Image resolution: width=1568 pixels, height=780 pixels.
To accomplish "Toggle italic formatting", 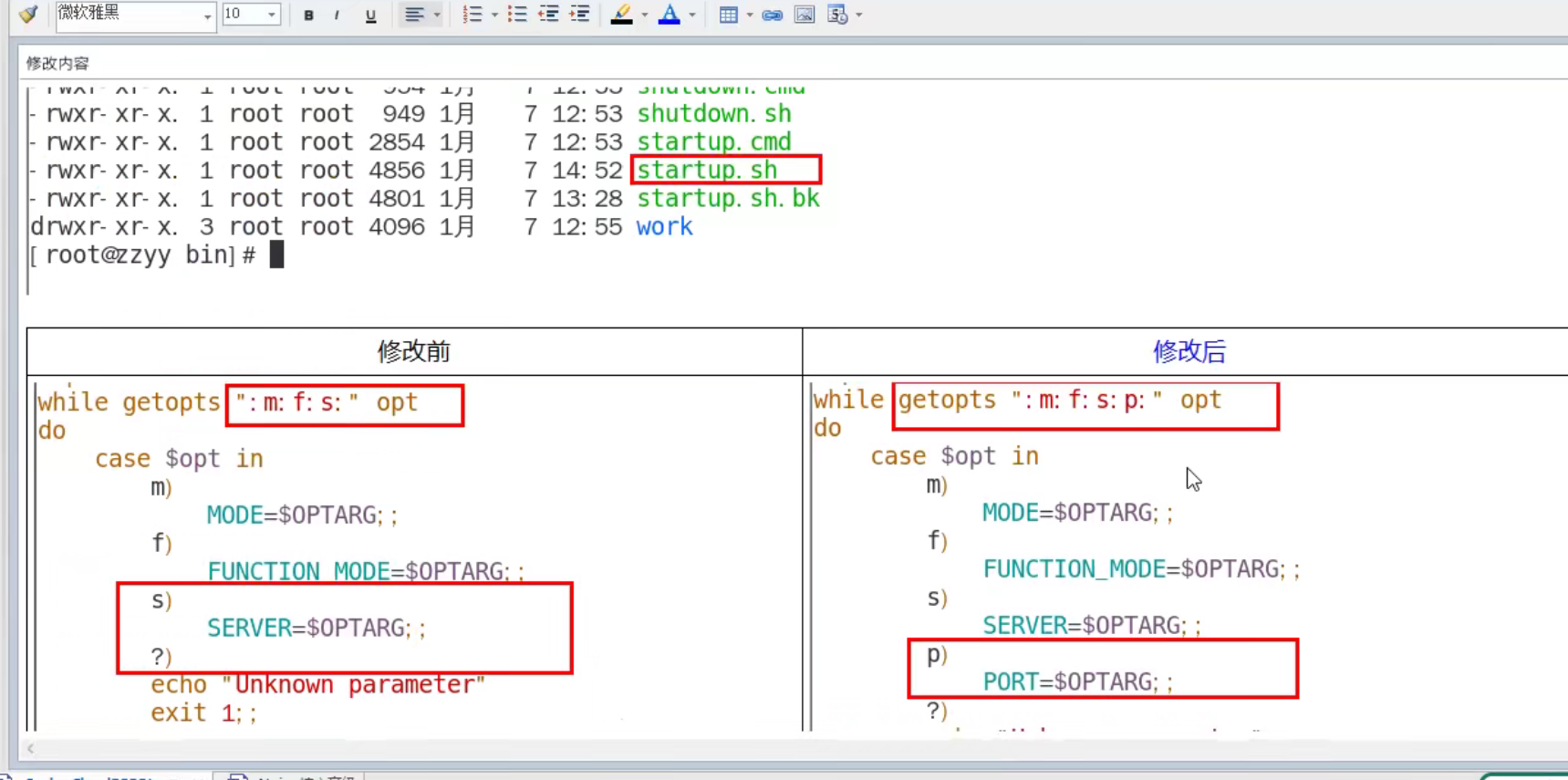I will tap(337, 16).
